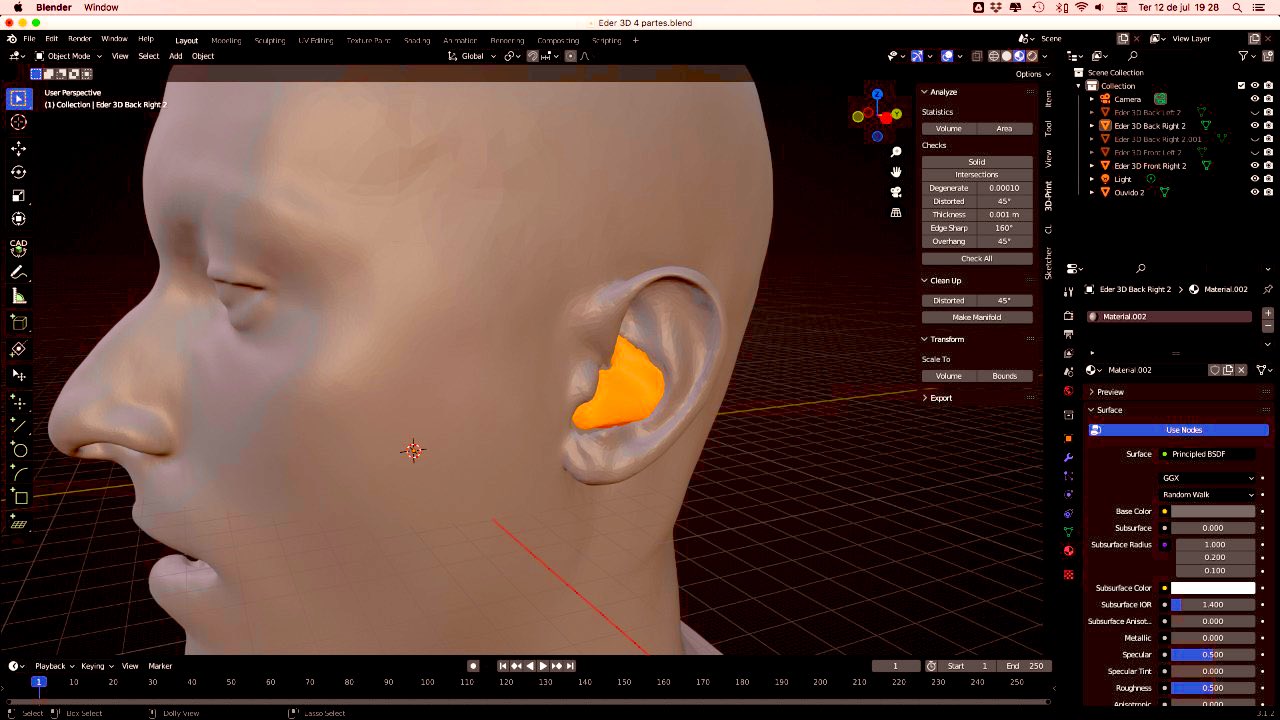This screenshot has width=1280, height=720.
Task: Click the outliner search magnifier icon
Action: pos(1133,56)
